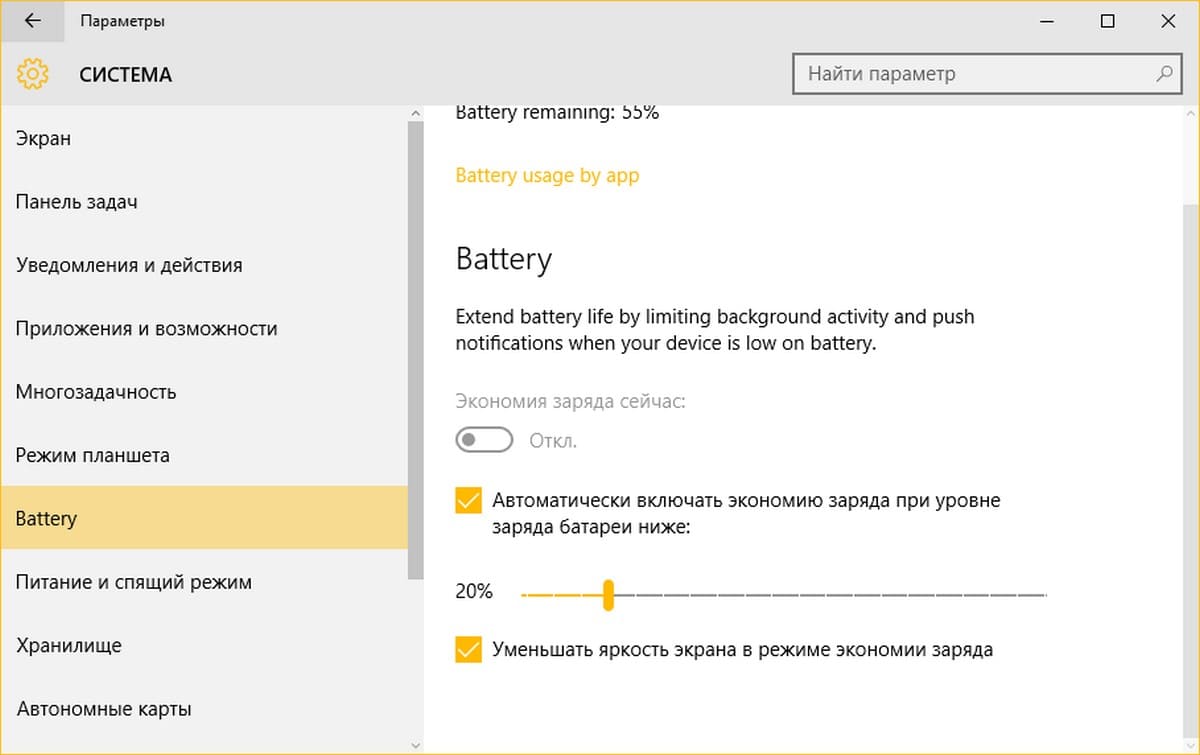This screenshot has height=755, width=1200.
Task: Open the Battery usage by app link
Action: click(547, 175)
